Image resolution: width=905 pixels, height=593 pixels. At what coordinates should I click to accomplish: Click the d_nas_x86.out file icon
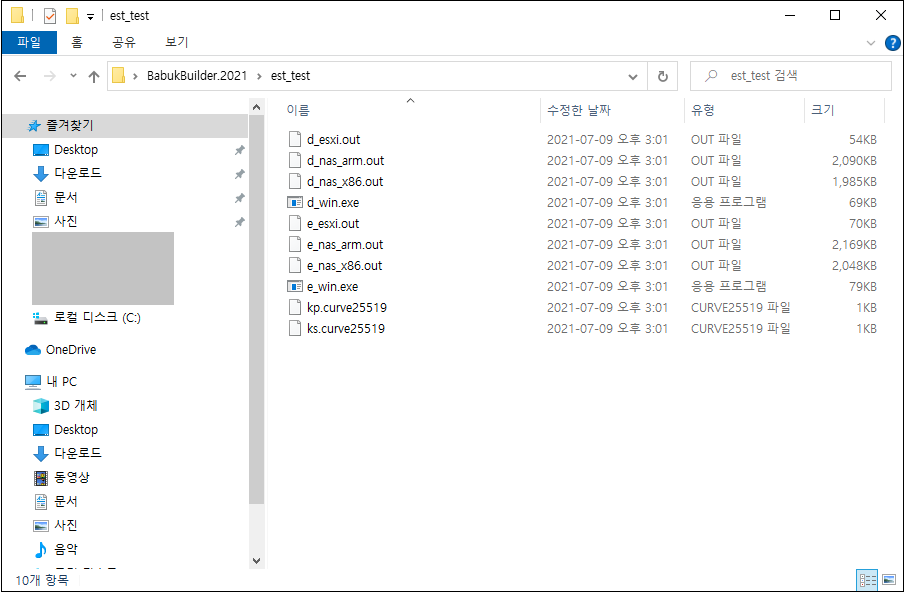tap(295, 181)
